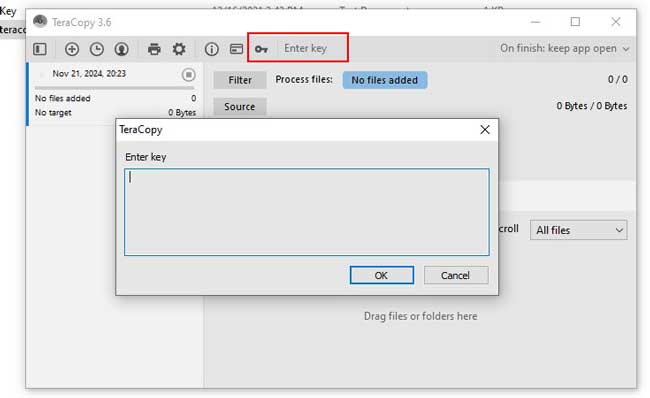
Task: Click the No files added blue button
Action: 385,80
